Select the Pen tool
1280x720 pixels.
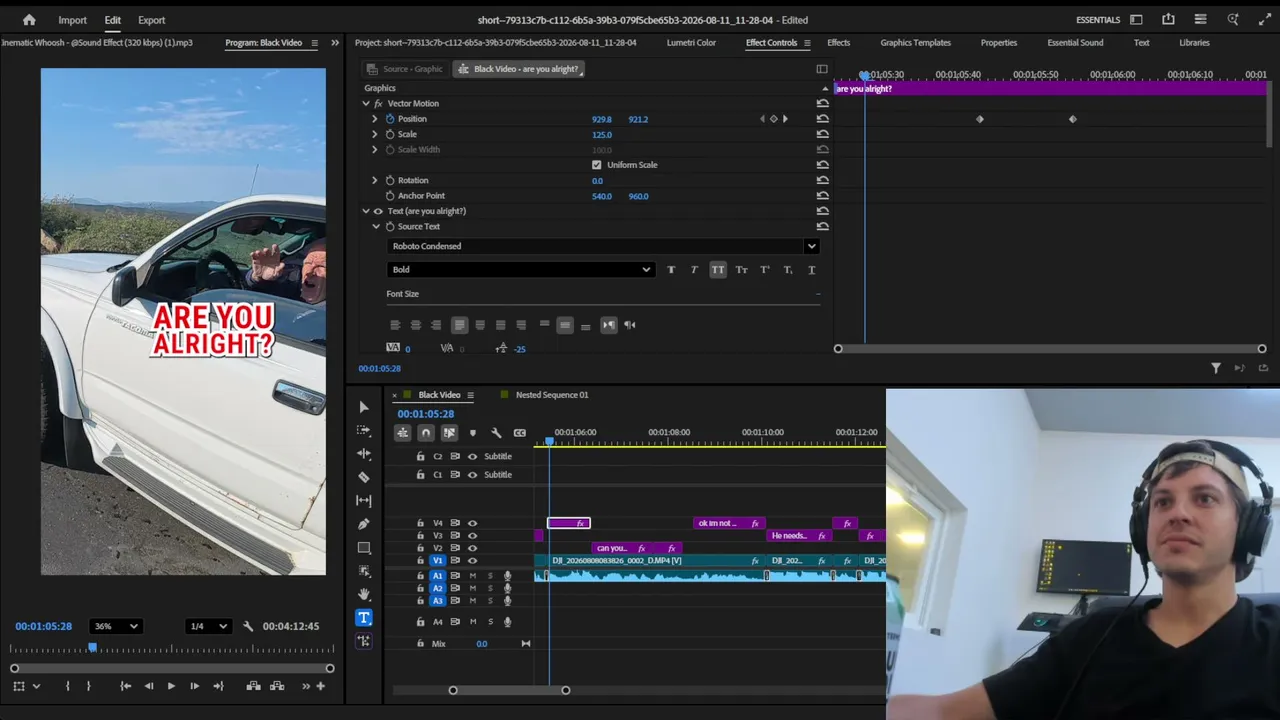[364, 524]
